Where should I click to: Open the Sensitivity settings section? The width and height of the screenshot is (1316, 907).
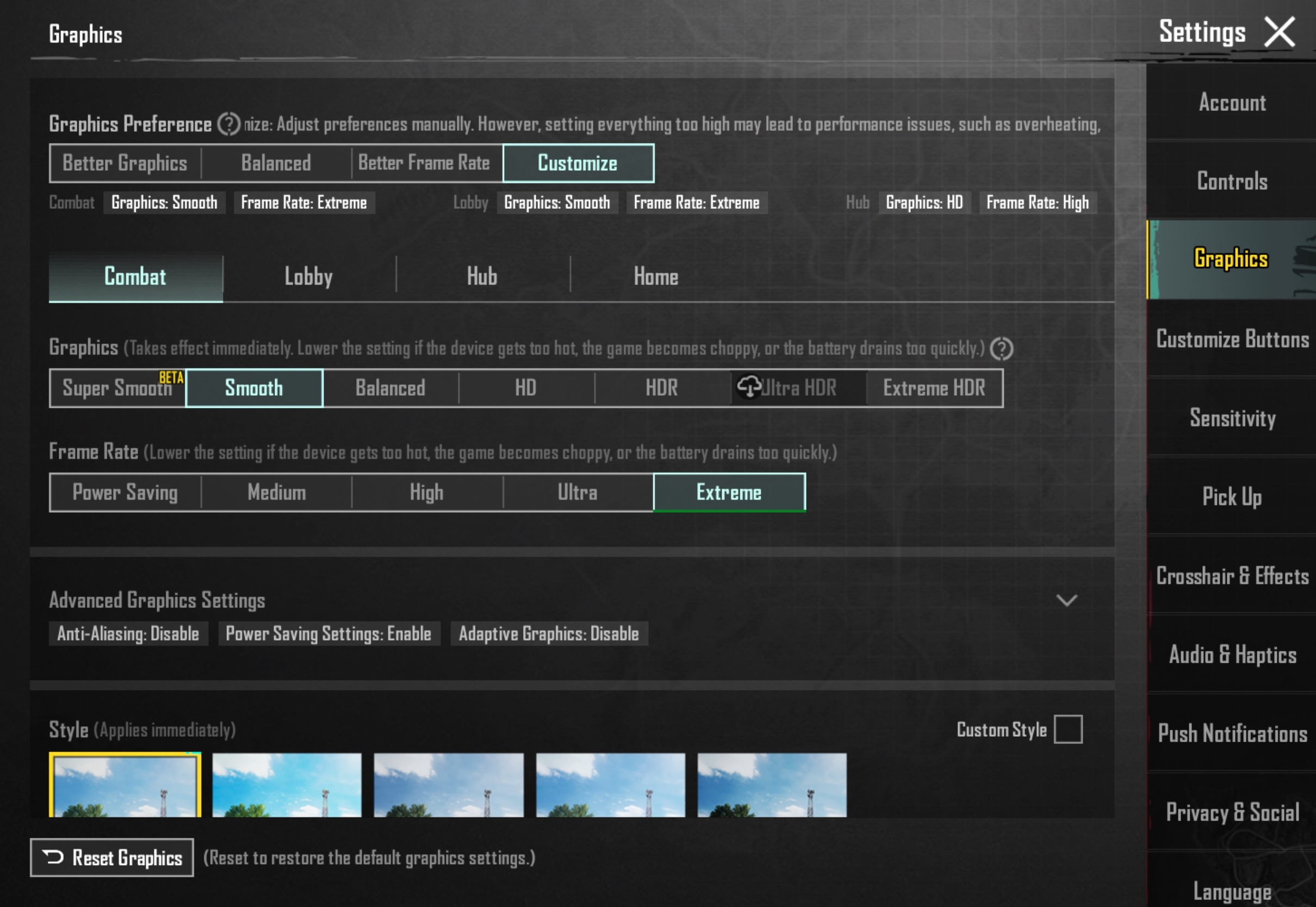pyautogui.click(x=1232, y=418)
